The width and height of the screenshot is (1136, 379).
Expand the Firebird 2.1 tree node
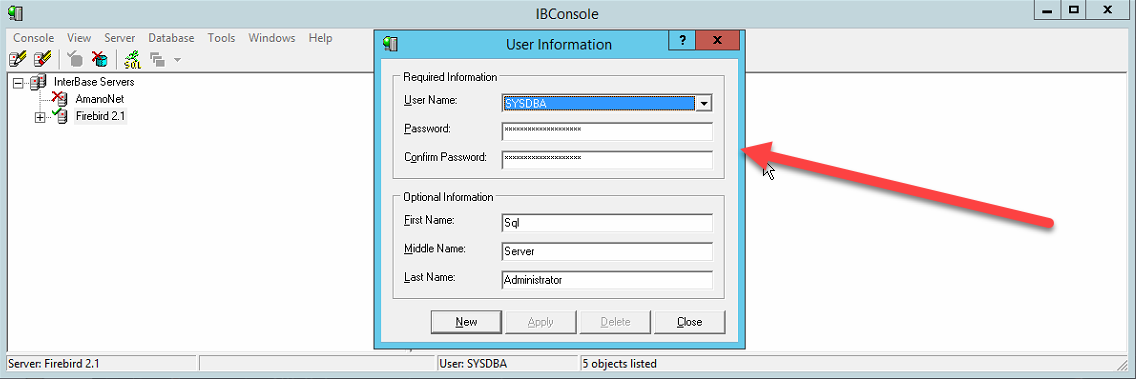tap(40, 117)
